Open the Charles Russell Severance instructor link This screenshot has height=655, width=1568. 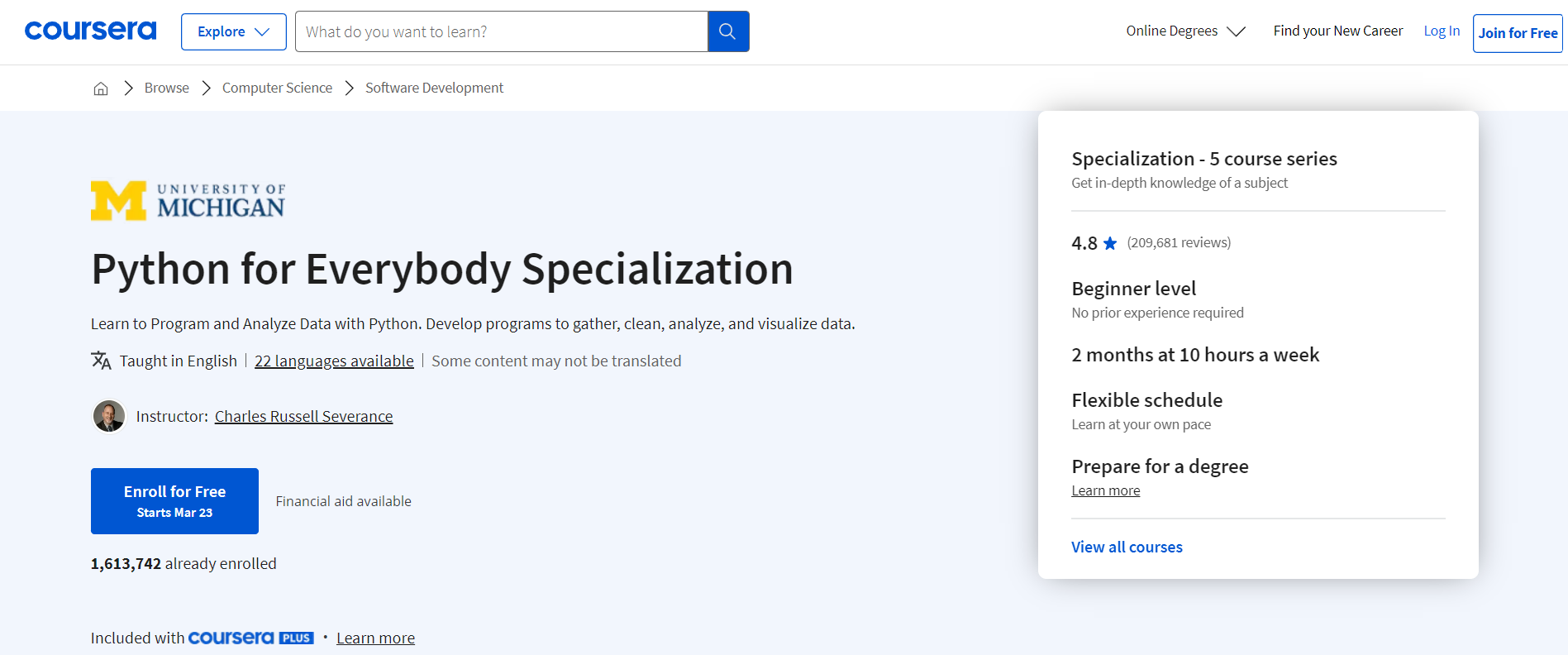[303, 416]
